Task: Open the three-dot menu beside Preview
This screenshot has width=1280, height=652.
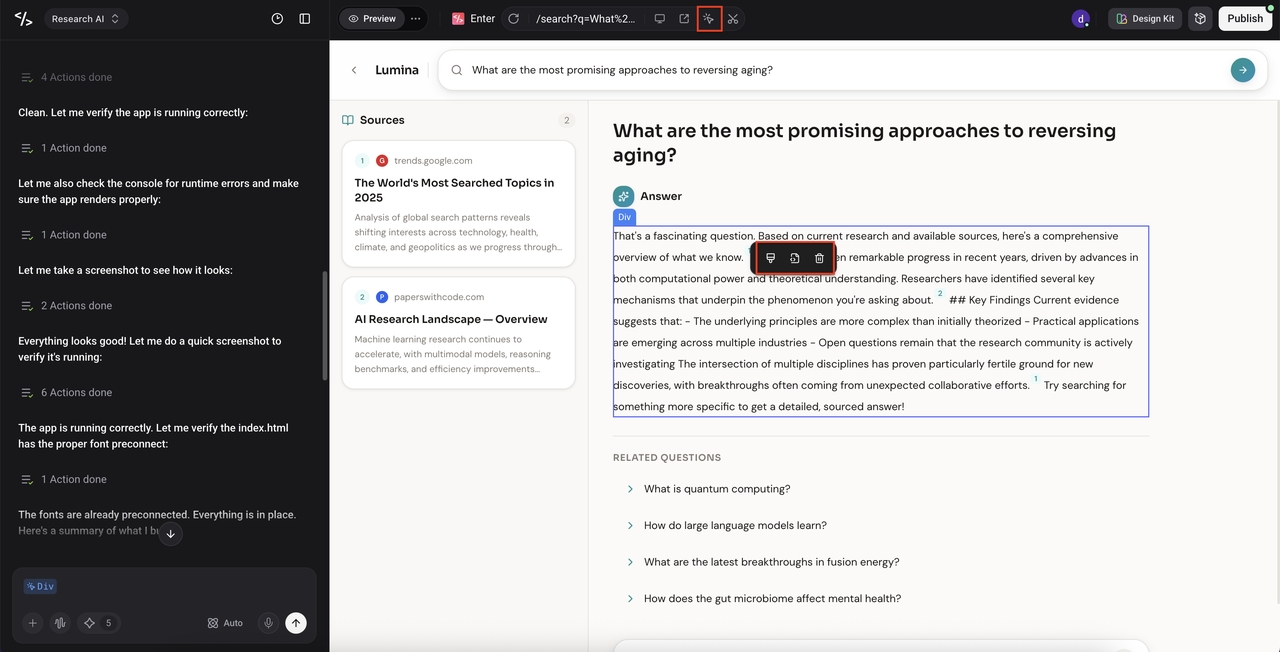Action: (415, 18)
